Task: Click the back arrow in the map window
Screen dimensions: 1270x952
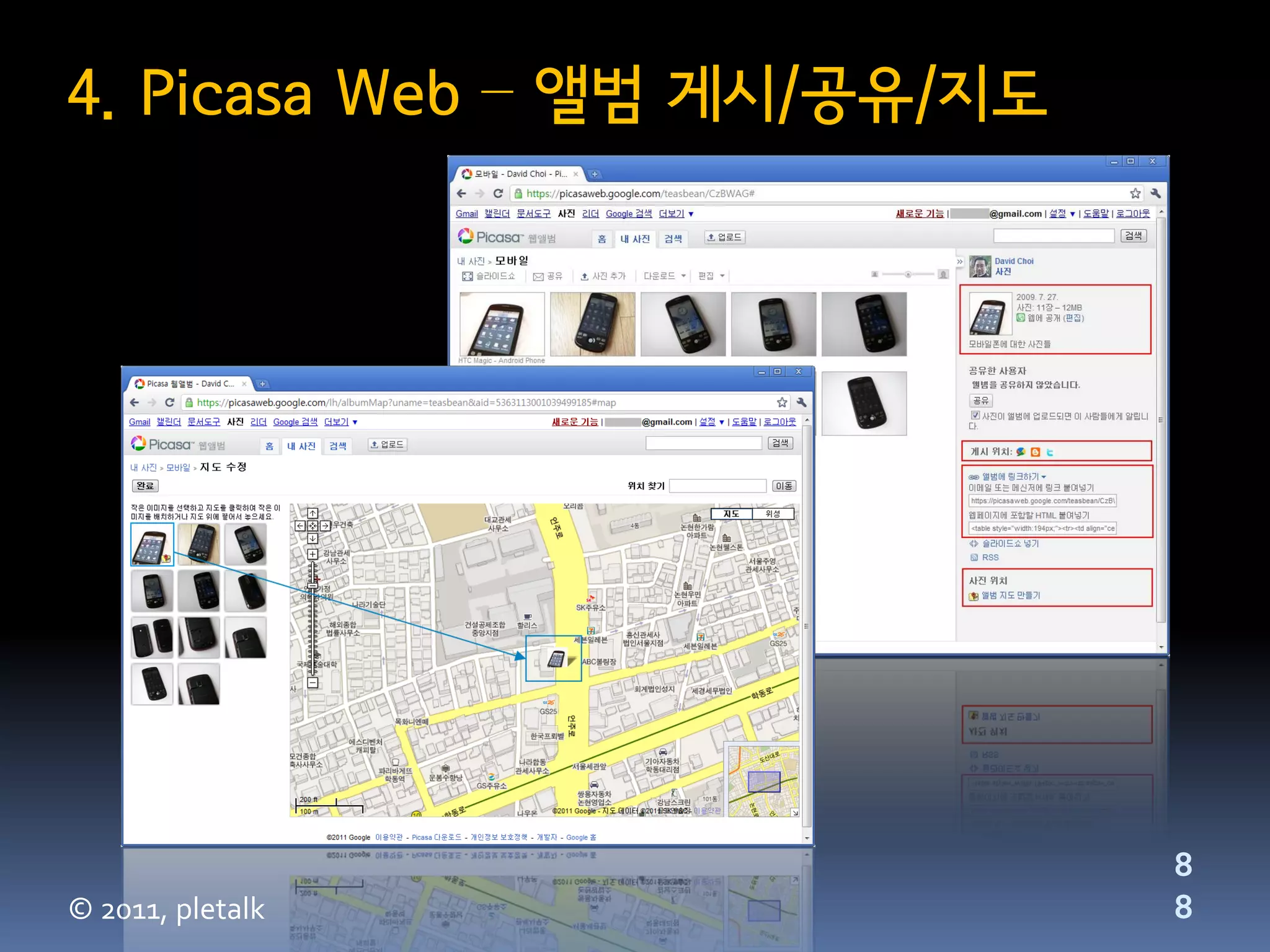Action: pyautogui.click(x=135, y=402)
